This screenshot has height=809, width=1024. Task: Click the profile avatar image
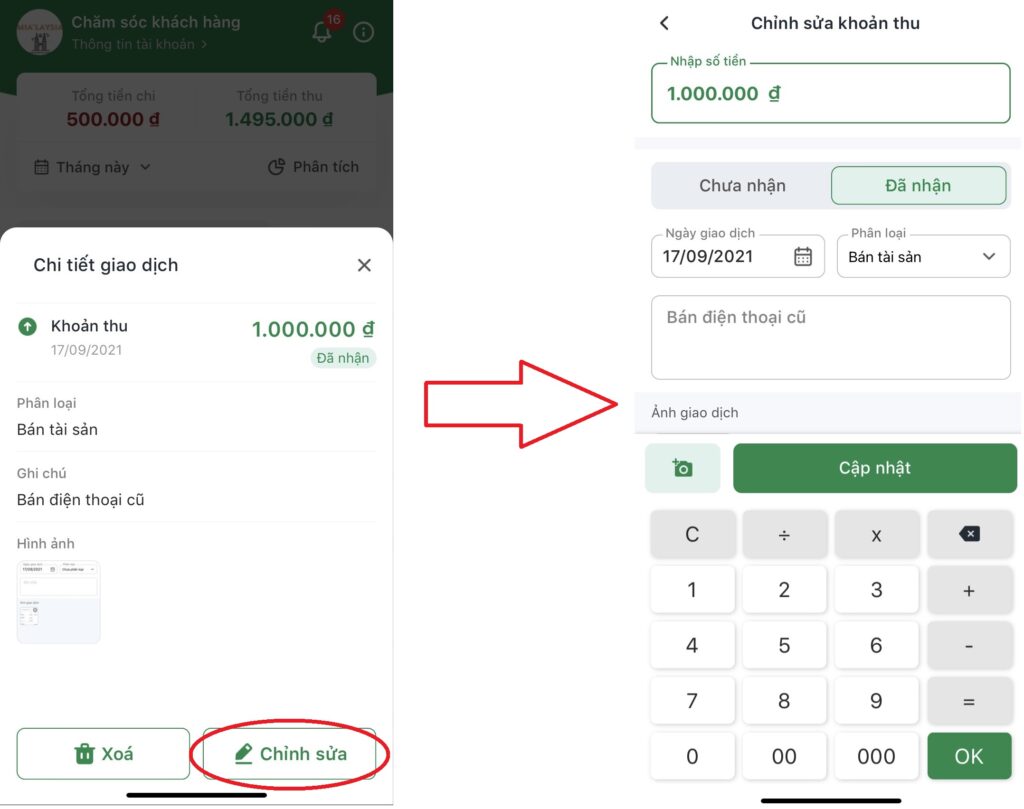tap(39, 32)
